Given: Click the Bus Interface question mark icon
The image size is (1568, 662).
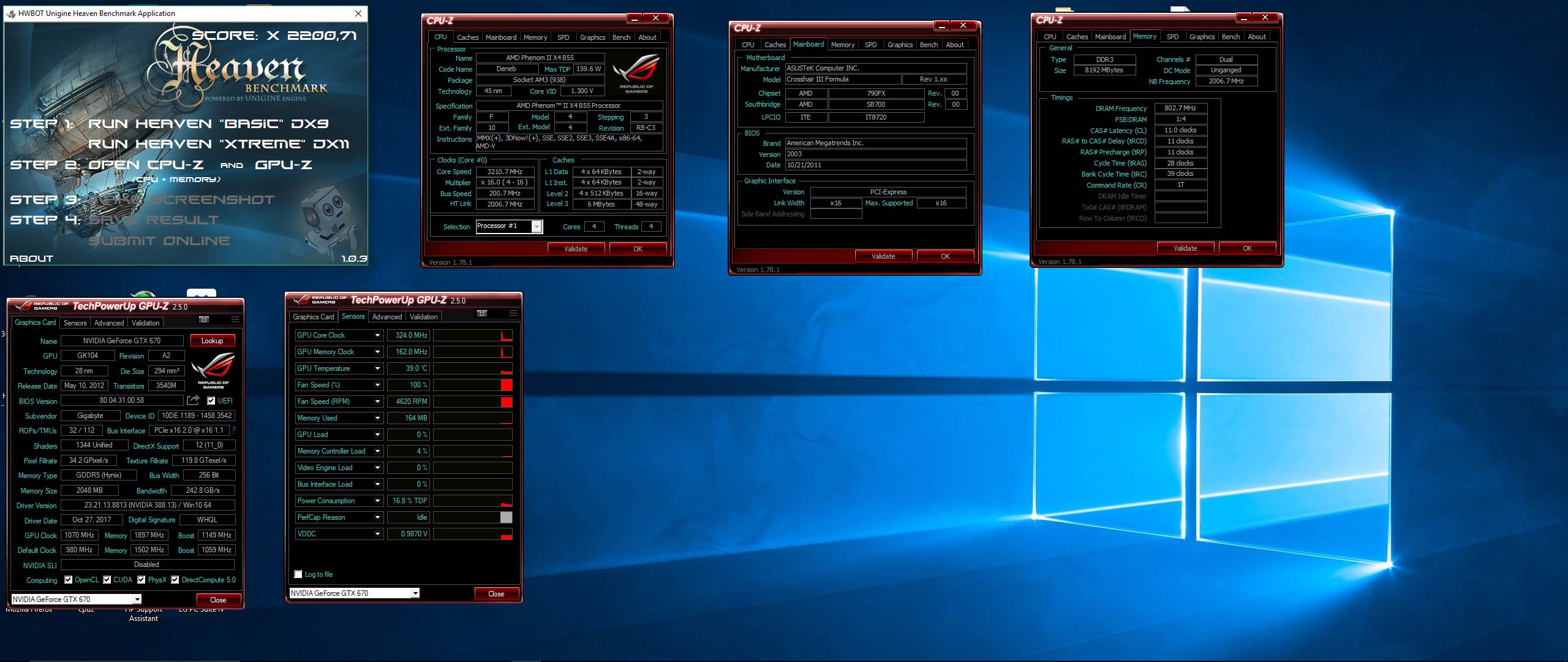Looking at the screenshot, I should (x=233, y=430).
